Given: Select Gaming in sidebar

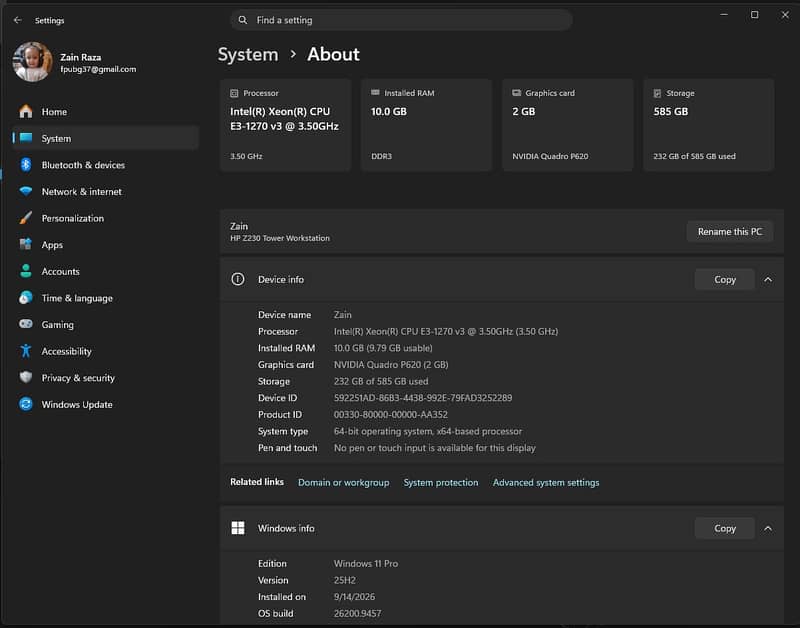Looking at the screenshot, I should (106, 324).
